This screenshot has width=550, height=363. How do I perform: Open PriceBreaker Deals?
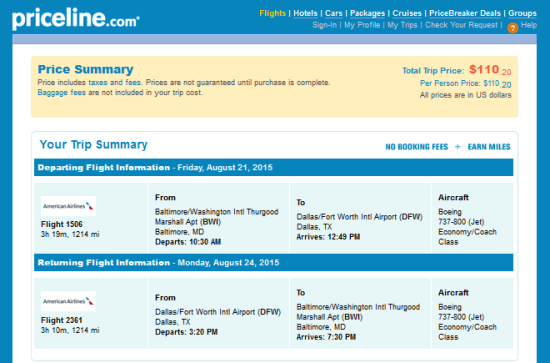point(465,13)
